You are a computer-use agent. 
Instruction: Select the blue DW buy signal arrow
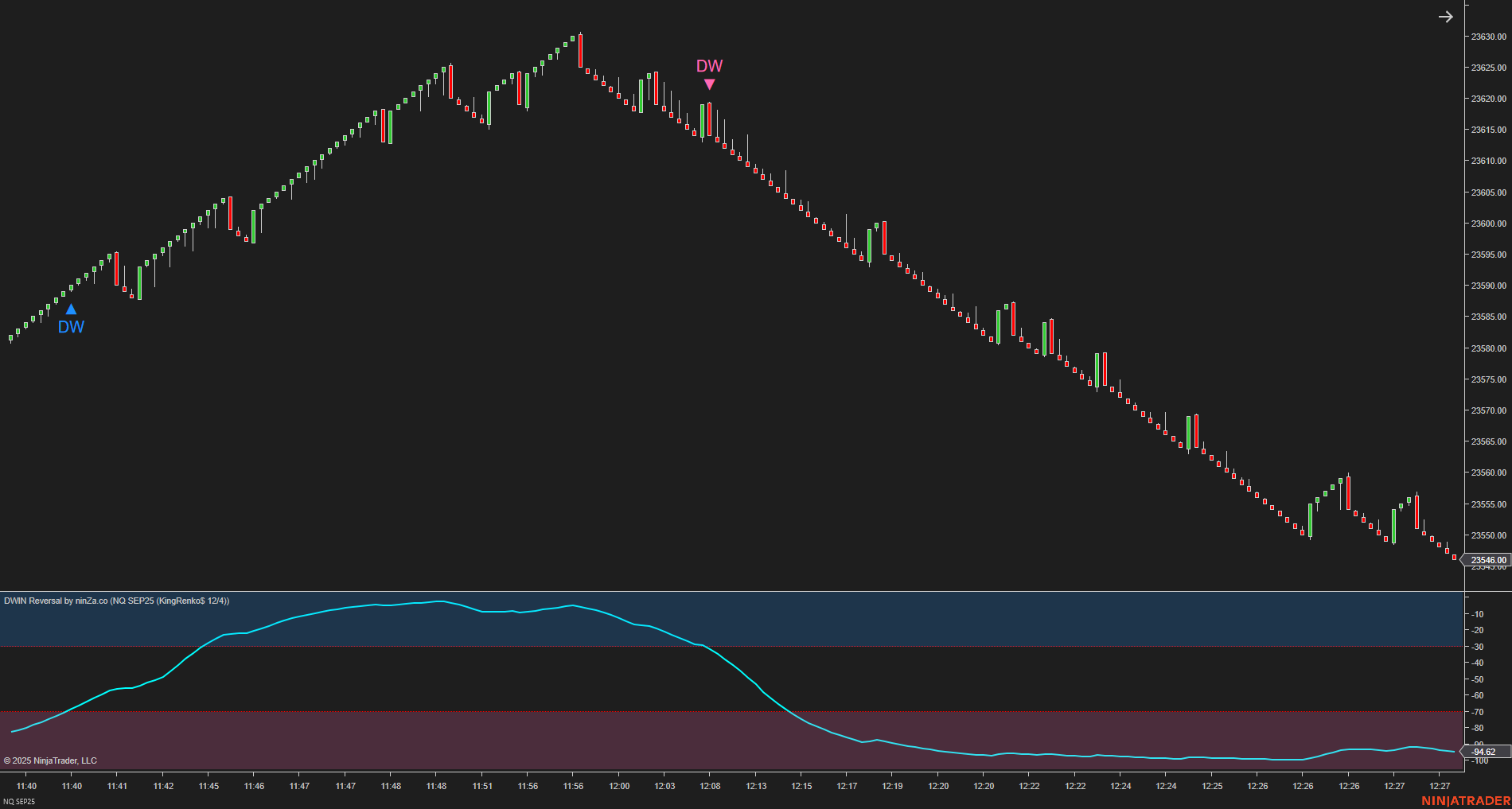71,309
